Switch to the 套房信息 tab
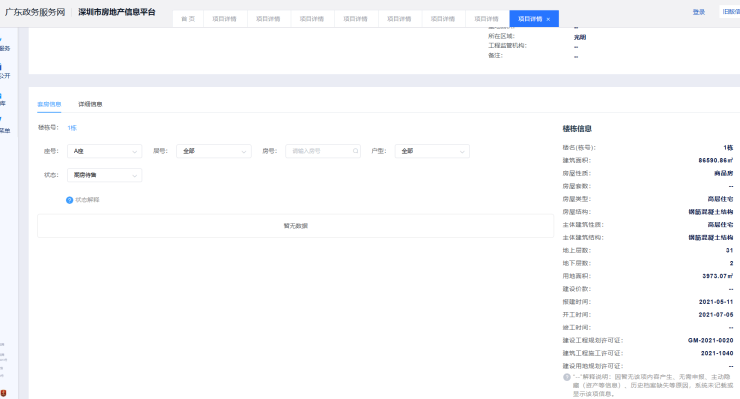 click(49, 104)
